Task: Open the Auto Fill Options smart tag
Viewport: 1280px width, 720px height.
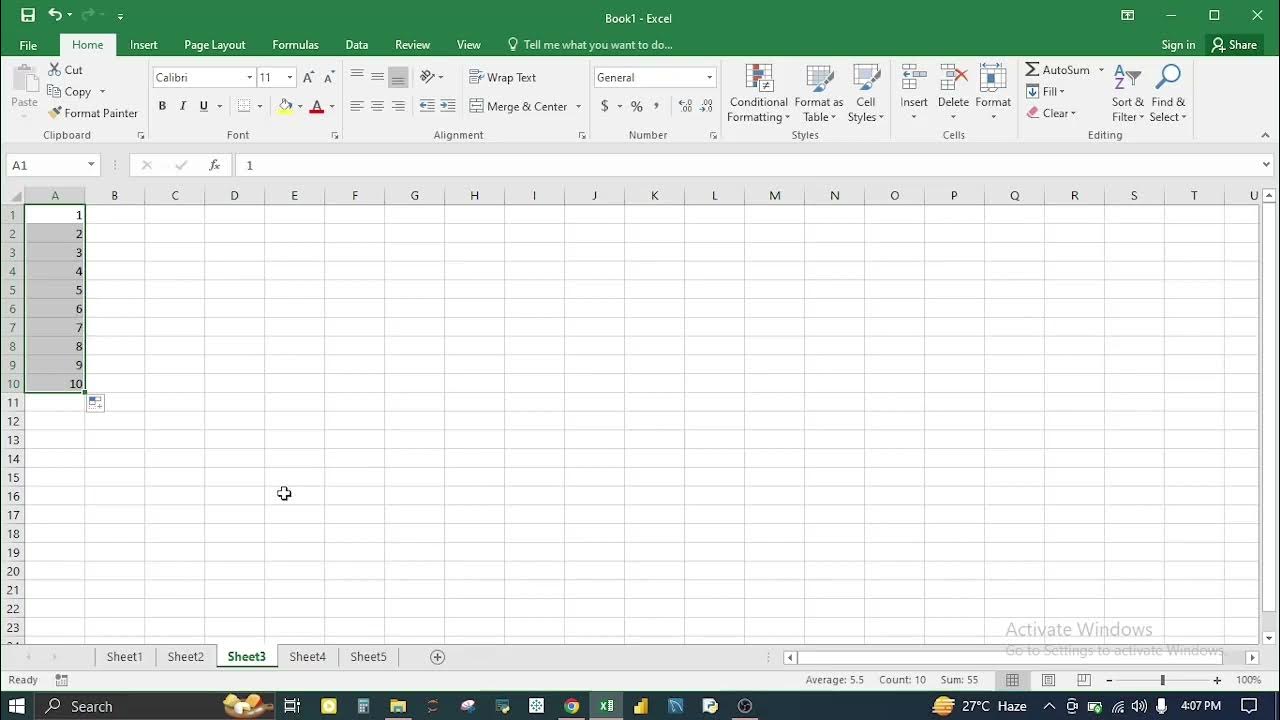Action: 95,402
